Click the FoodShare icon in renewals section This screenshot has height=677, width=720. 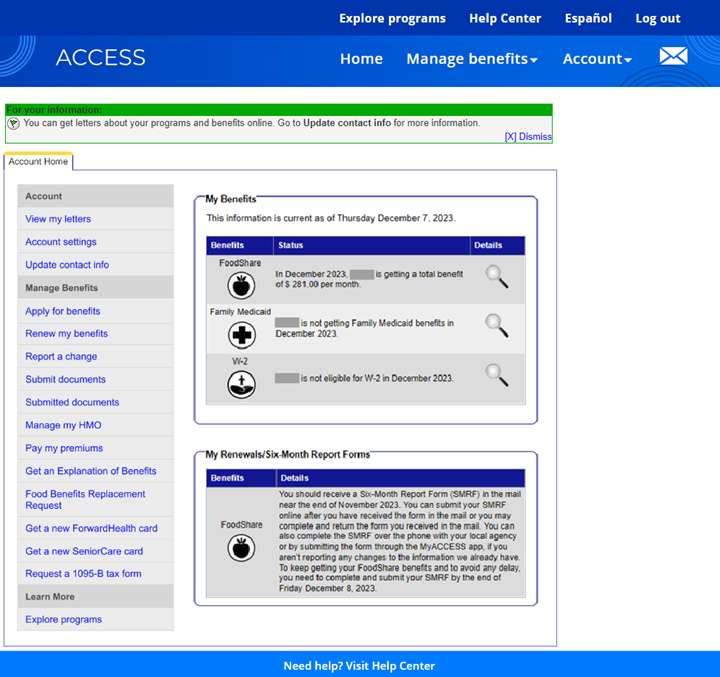[240, 548]
